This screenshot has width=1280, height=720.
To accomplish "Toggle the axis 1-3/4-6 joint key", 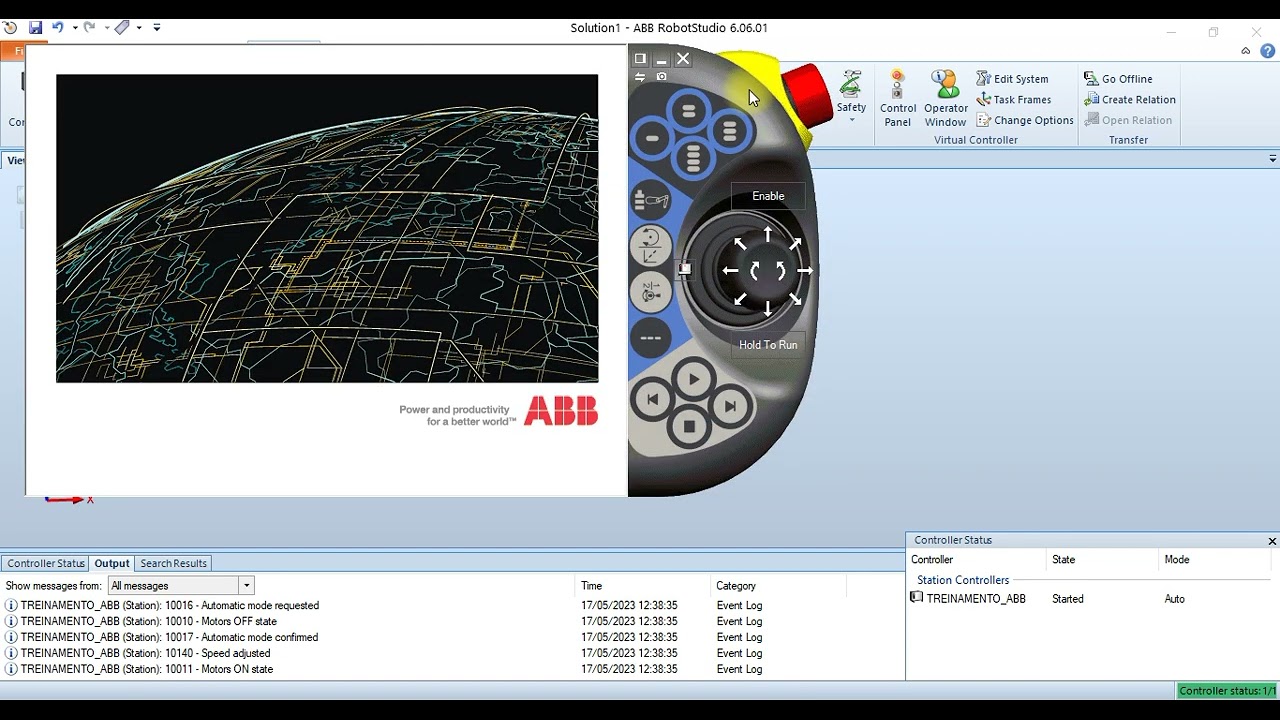I will [x=650, y=292].
